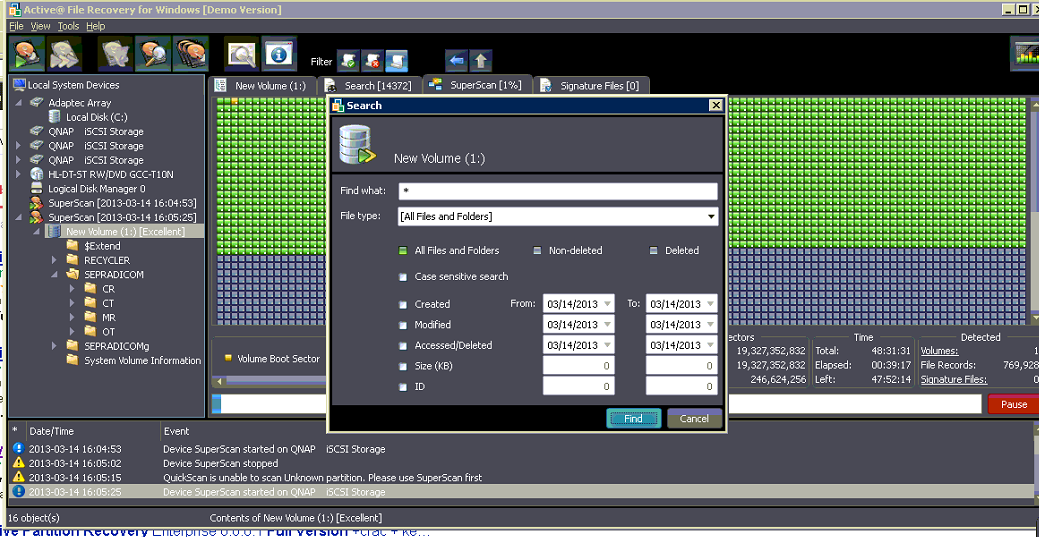Collapse the Adaptec Array node
This screenshot has width=1039, height=537.
pyautogui.click(x=18, y=103)
